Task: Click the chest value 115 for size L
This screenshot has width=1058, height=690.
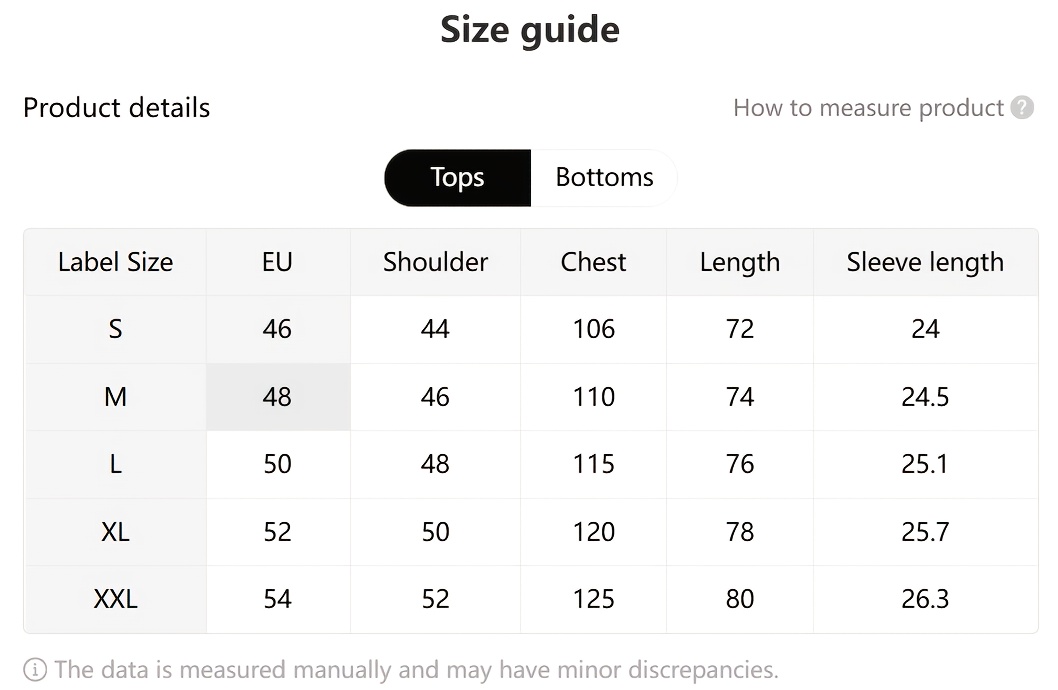Action: pos(593,464)
